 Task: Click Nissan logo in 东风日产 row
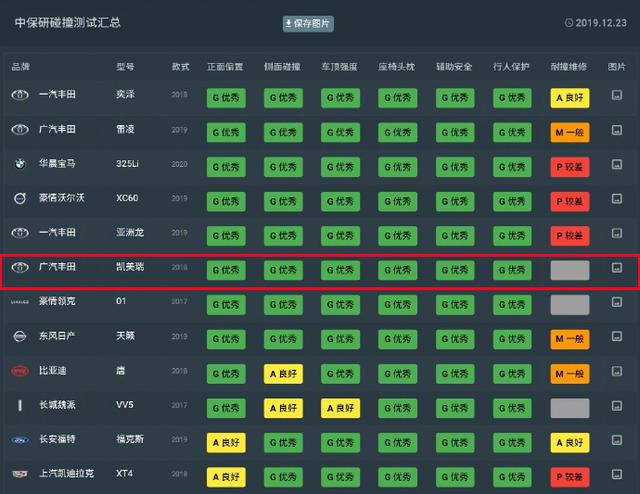click(x=20, y=336)
